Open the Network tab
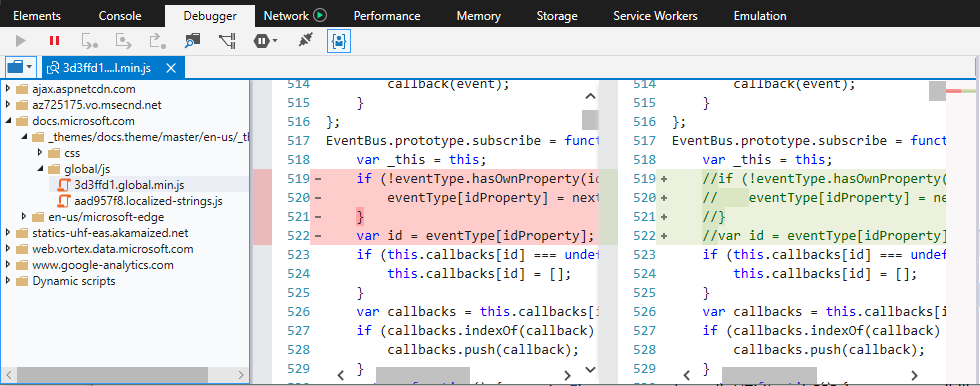Viewport: 980px width, 386px height. (286, 16)
